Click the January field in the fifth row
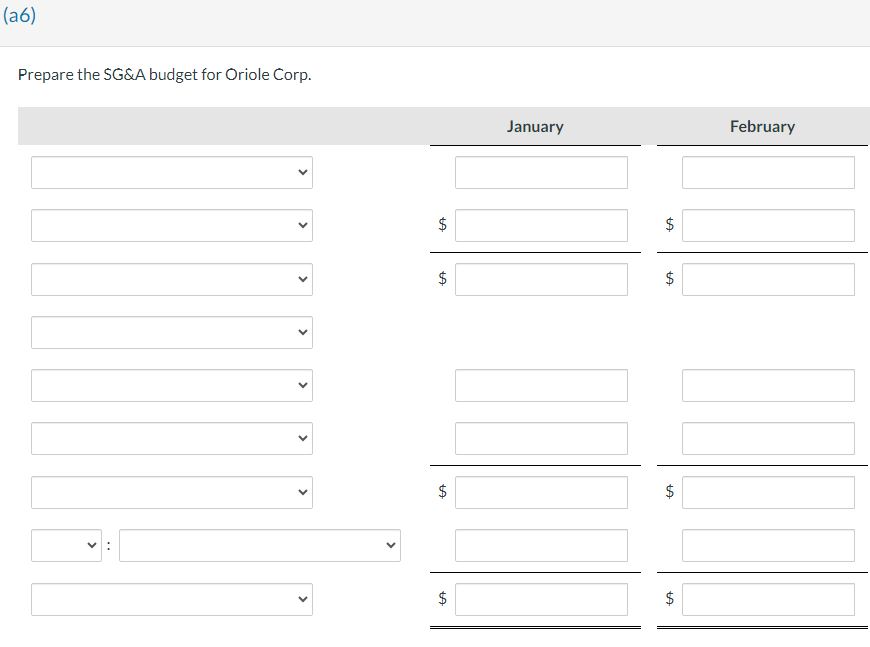Image resolution: width=870 pixels, height=647 pixels. pos(542,385)
